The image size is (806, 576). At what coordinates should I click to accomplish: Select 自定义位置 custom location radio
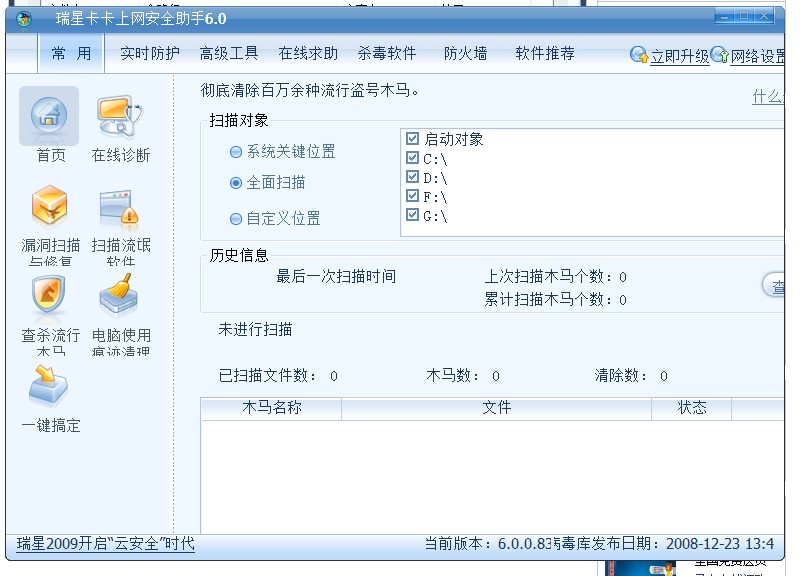(235, 219)
